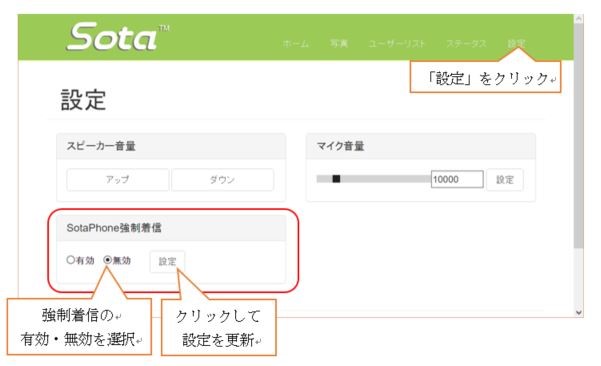Click the vertical scrollbar thumb
The height and width of the screenshot is (366, 601).
pyautogui.click(x=579, y=135)
